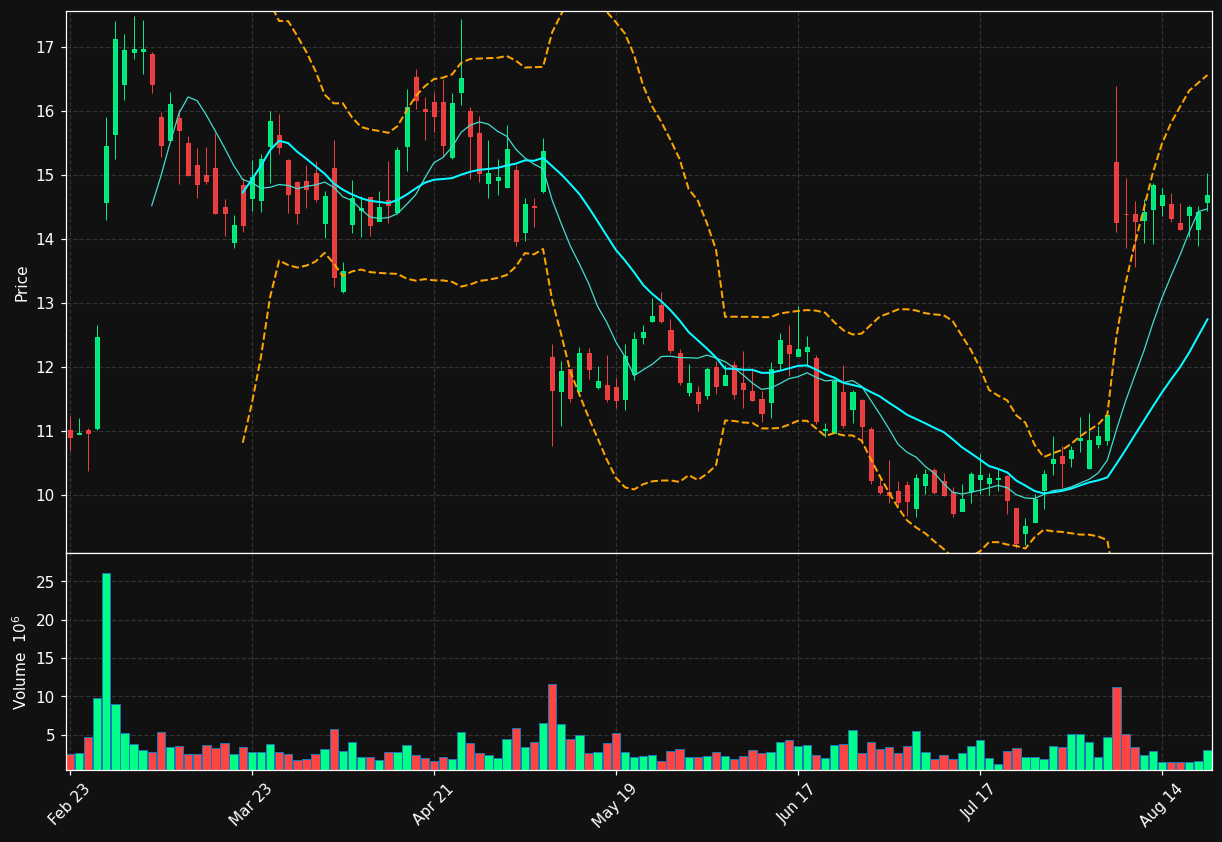Click the "Price" y-axis title
This screenshot has width=1222, height=842.
point(21,283)
